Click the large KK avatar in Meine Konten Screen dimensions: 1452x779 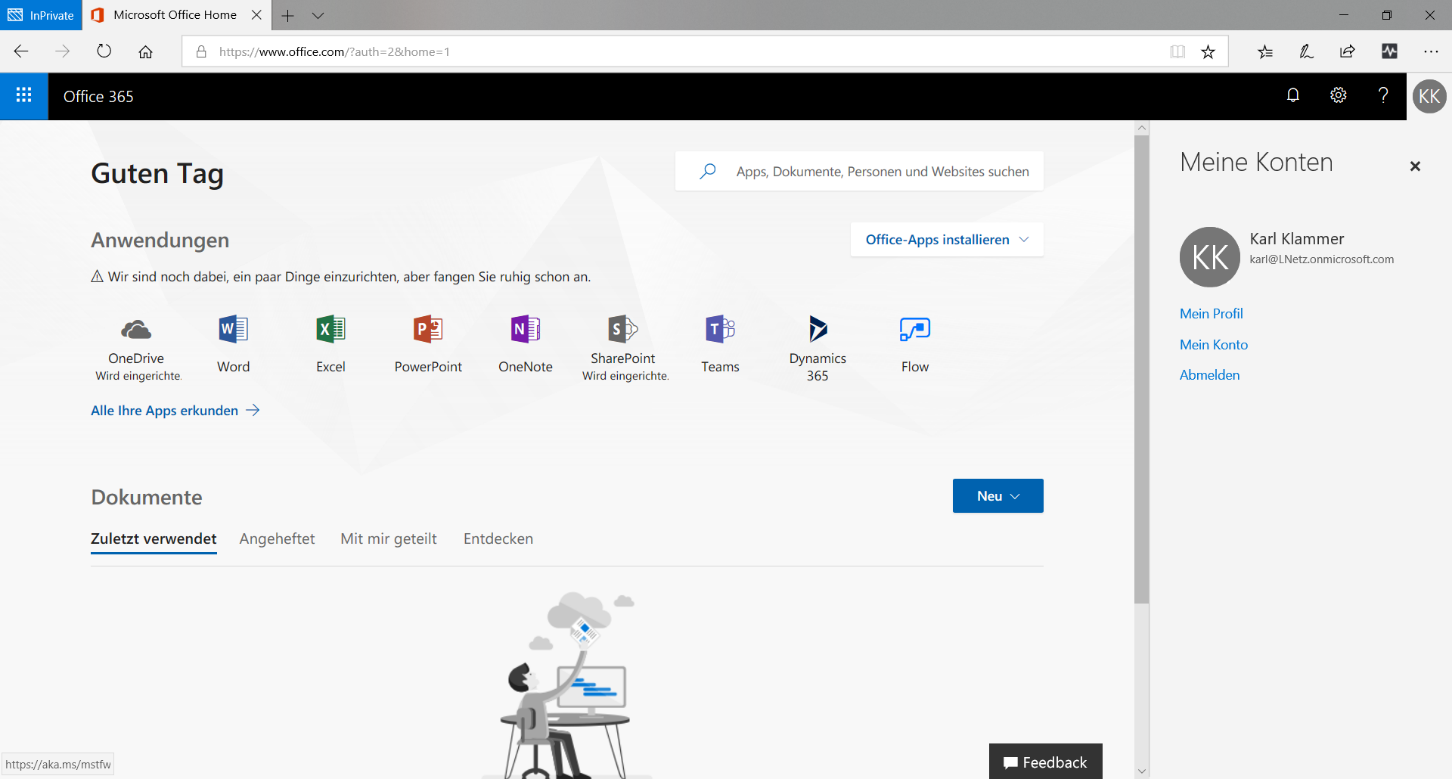click(x=1210, y=257)
